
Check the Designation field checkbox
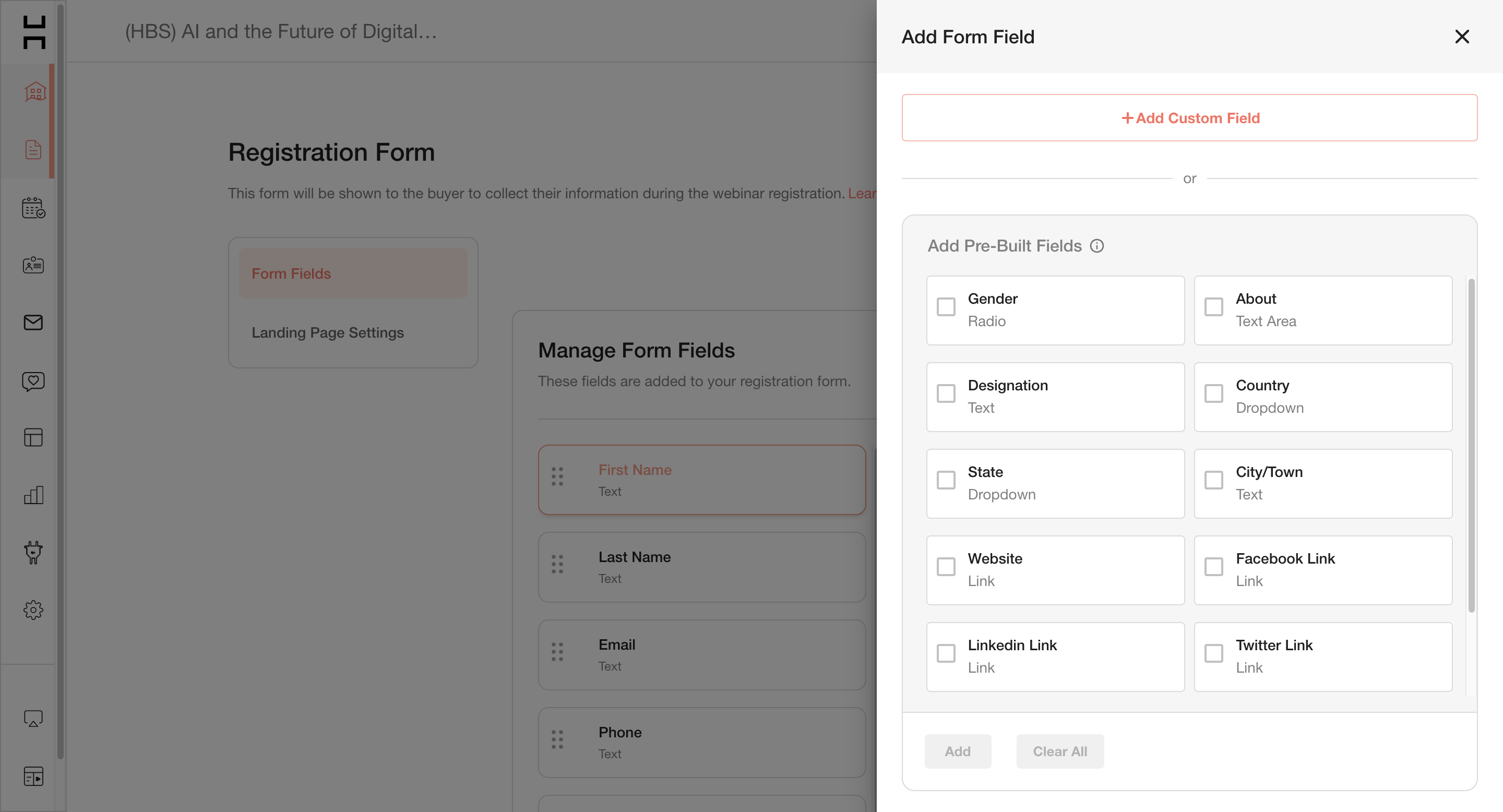point(946,393)
